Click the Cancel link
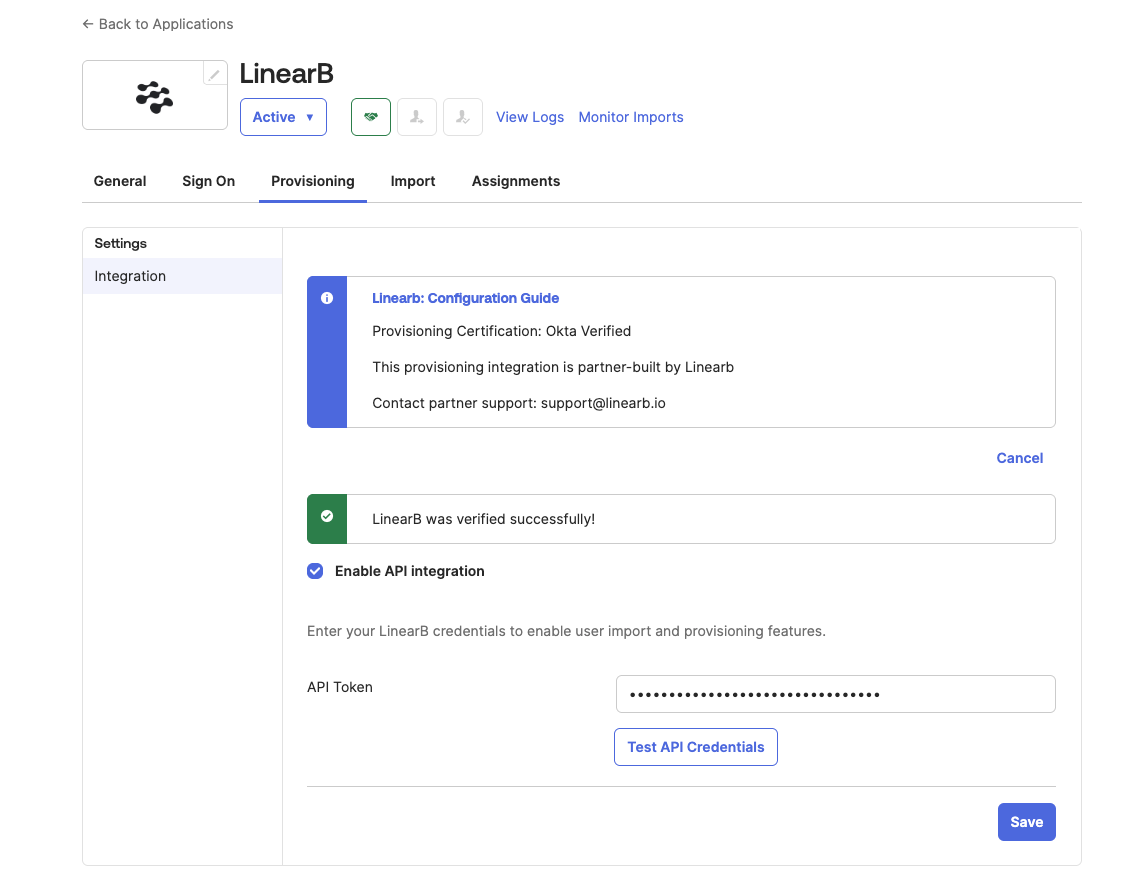The width and height of the screenshot is (1140, 886). [1019, 458]
